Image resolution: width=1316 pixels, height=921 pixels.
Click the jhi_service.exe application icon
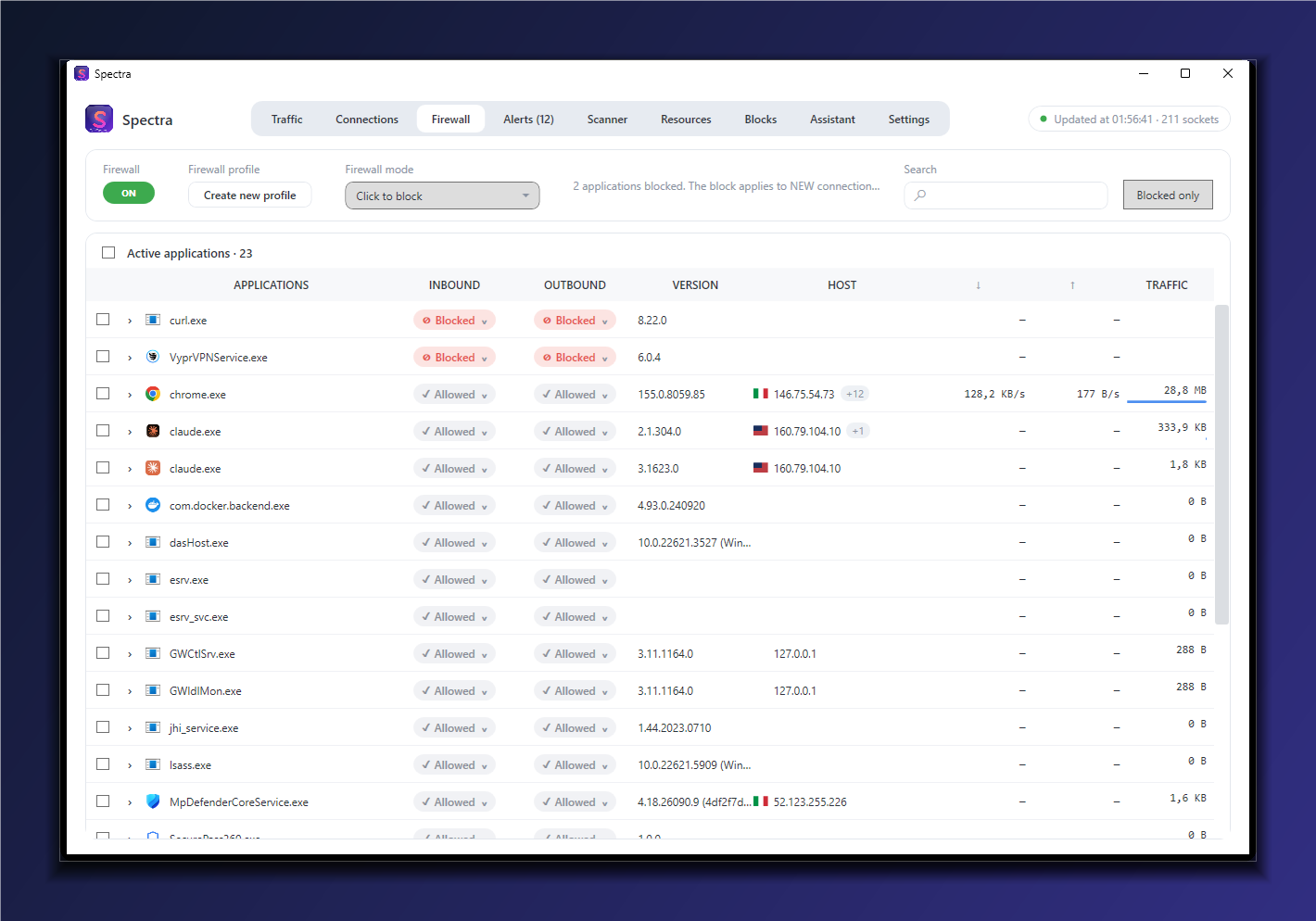point(153,727)
